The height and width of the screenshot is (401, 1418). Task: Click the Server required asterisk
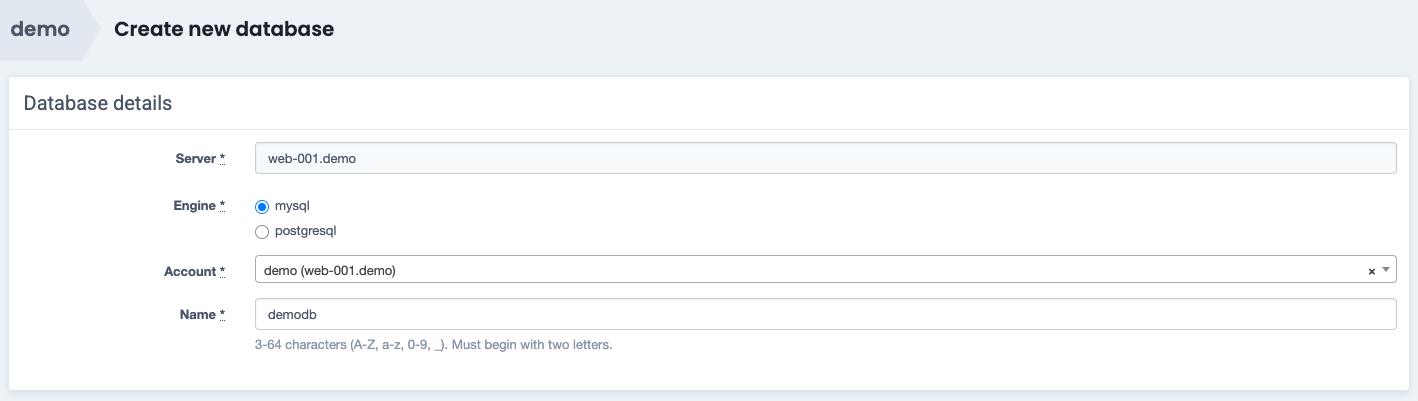(x=222, y=158)
